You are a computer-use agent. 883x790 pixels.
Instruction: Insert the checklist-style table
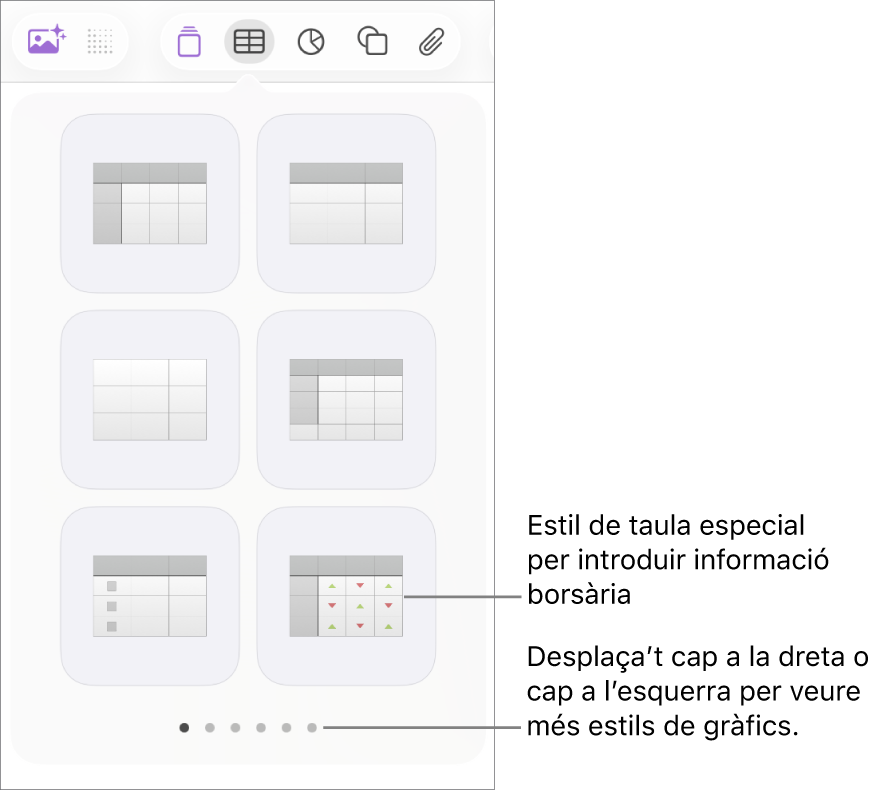click(x=149, y=596)
